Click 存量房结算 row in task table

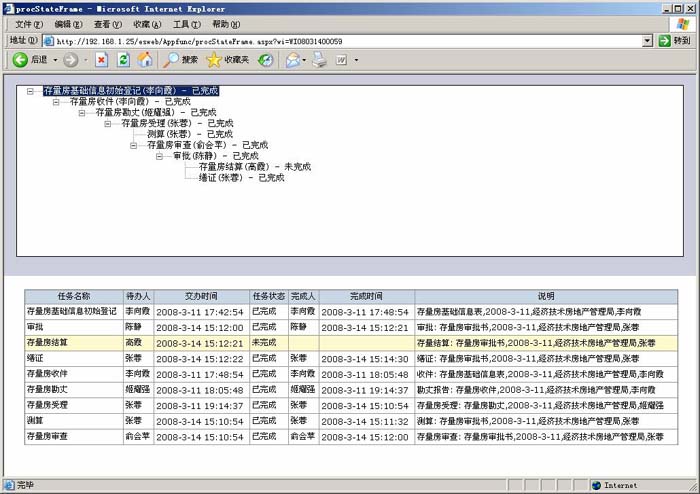point(60,342)
